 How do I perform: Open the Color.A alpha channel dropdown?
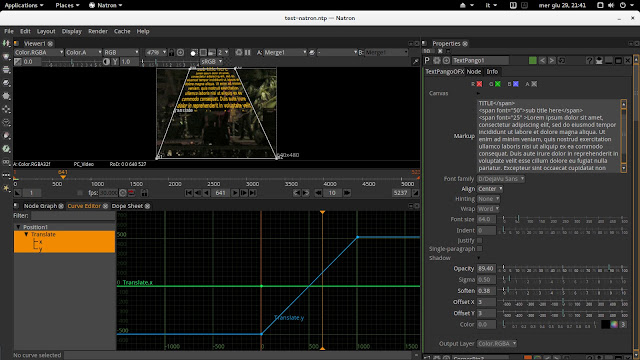[83, 52]
